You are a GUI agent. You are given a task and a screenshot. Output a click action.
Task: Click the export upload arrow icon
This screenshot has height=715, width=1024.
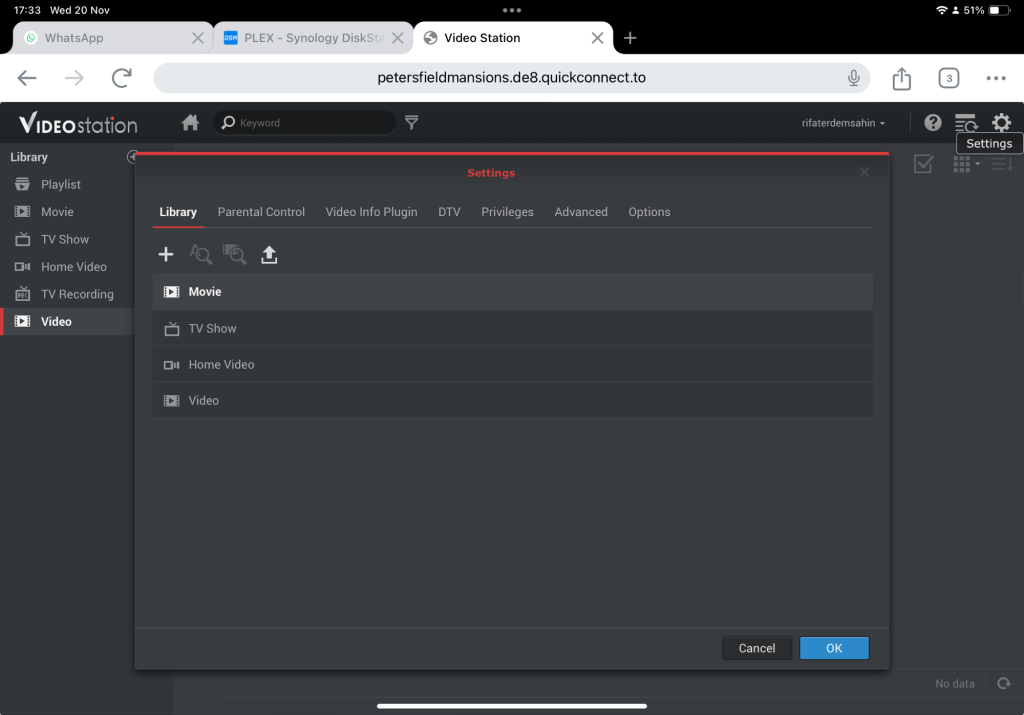[x=269, y=254]
